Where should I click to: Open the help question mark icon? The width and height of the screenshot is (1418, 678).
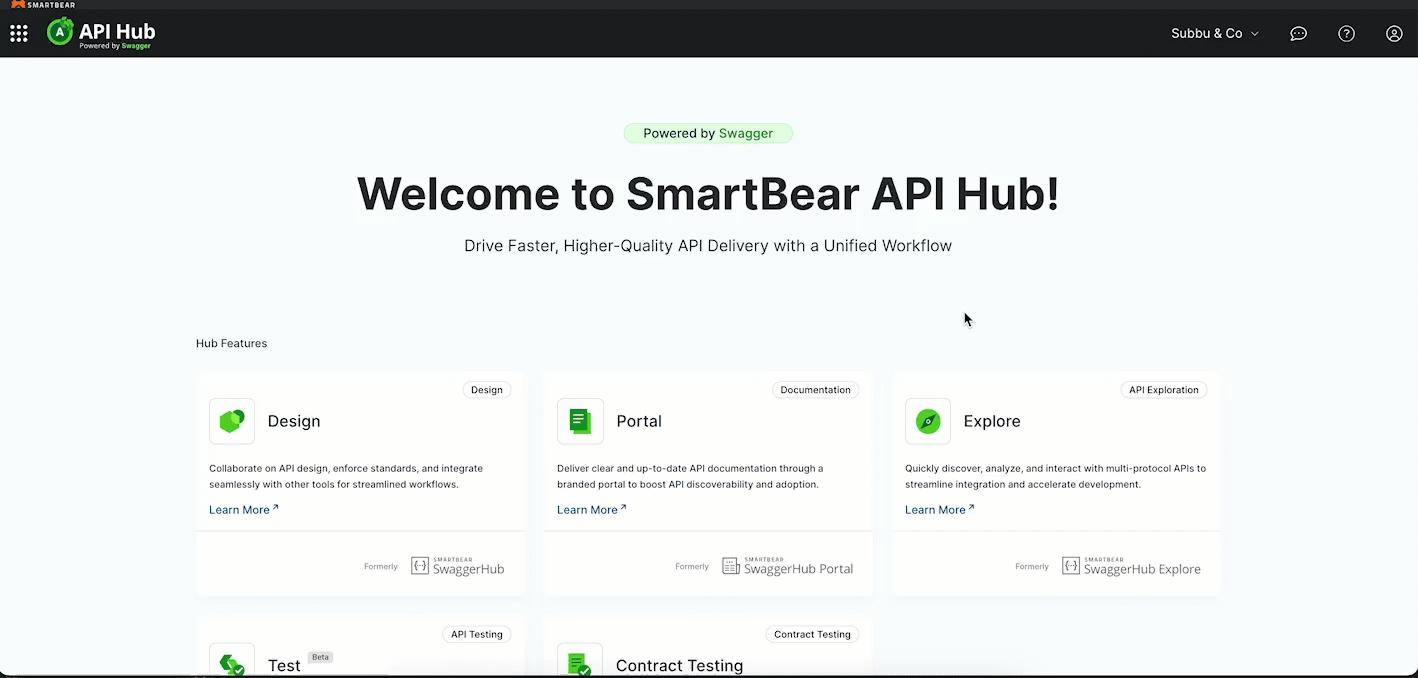(1346, 34)
